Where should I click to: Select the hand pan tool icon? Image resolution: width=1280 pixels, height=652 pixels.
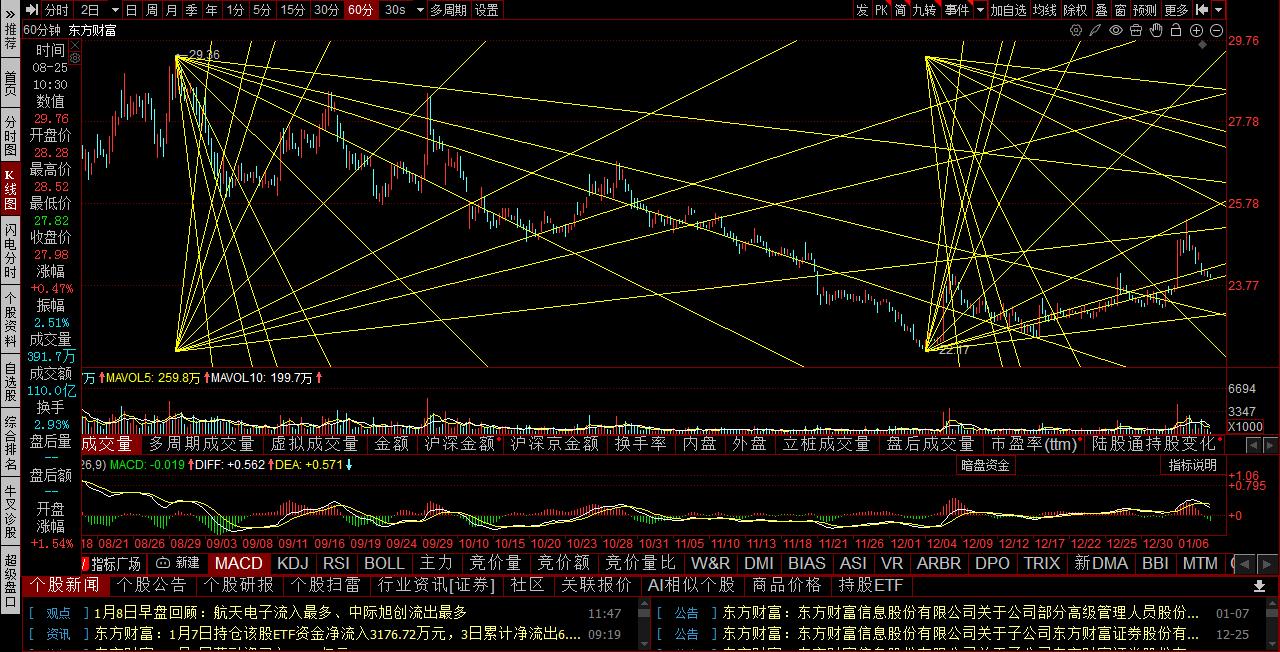[1156, 30]
